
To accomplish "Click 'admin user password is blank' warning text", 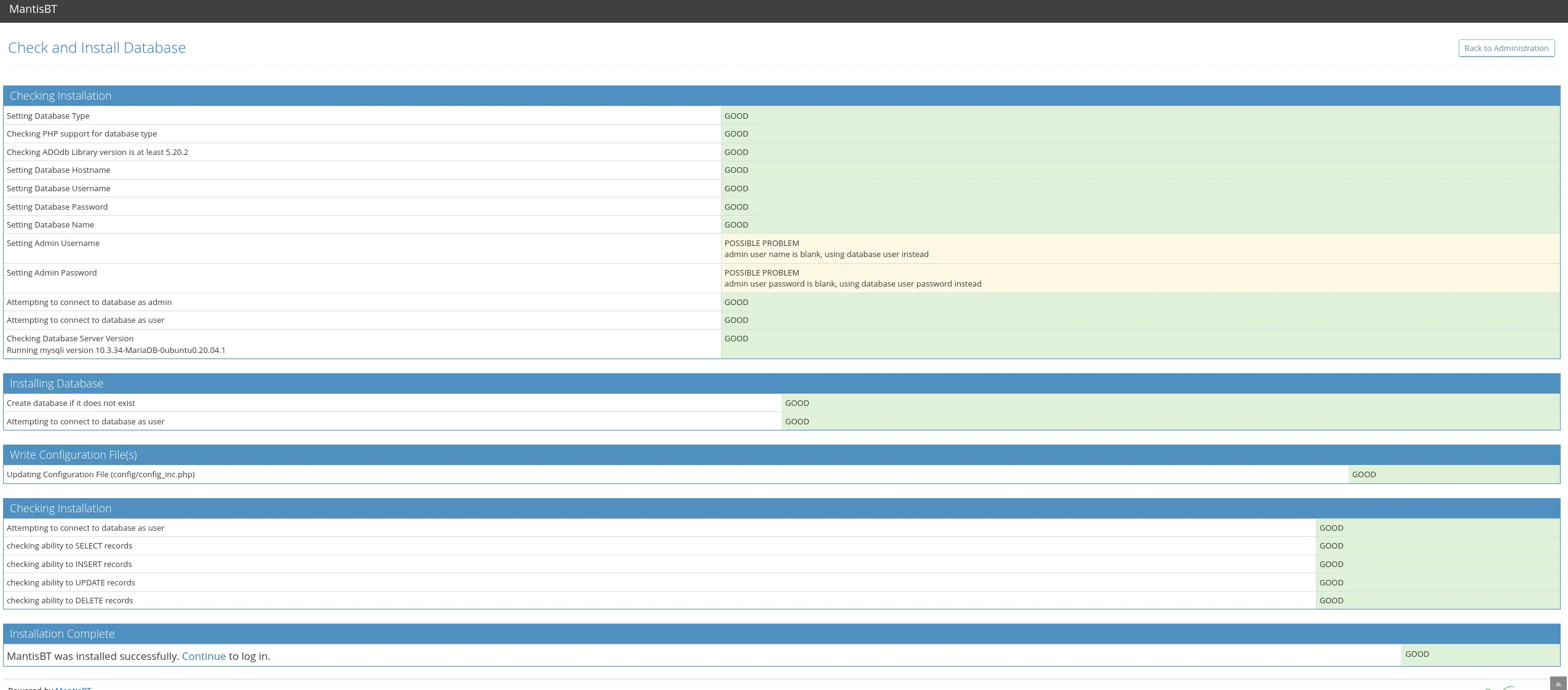I will 853,284.
